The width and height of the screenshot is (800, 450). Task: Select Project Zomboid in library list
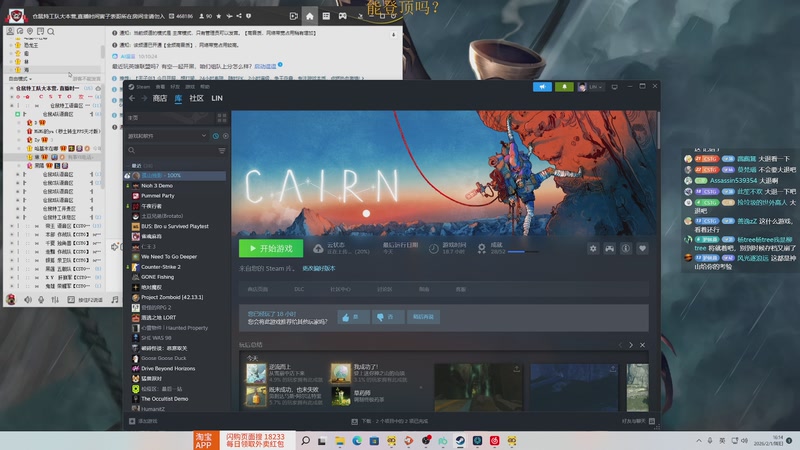click(x=172, y=297)
